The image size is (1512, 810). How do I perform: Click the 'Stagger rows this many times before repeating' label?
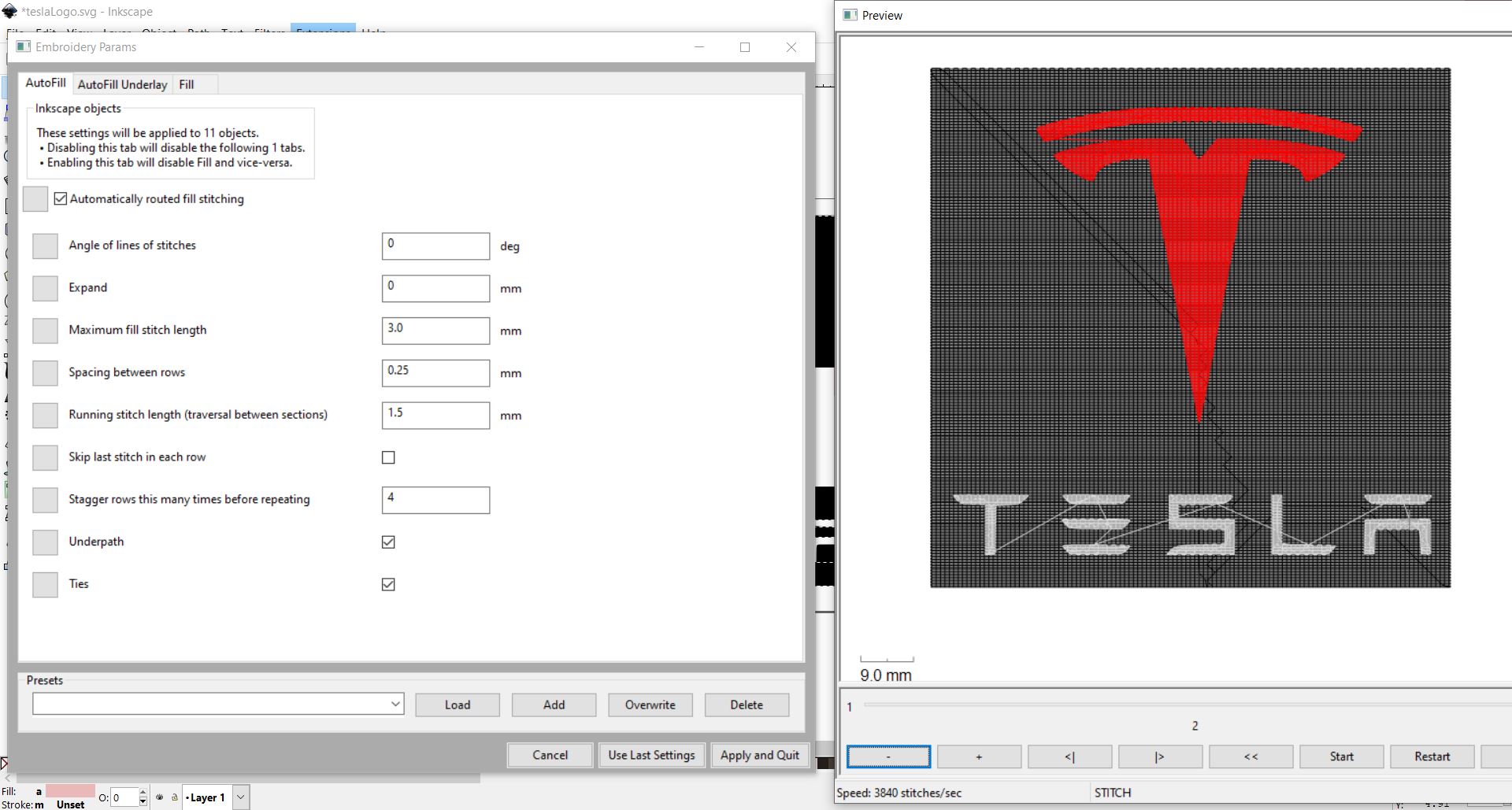189,499
